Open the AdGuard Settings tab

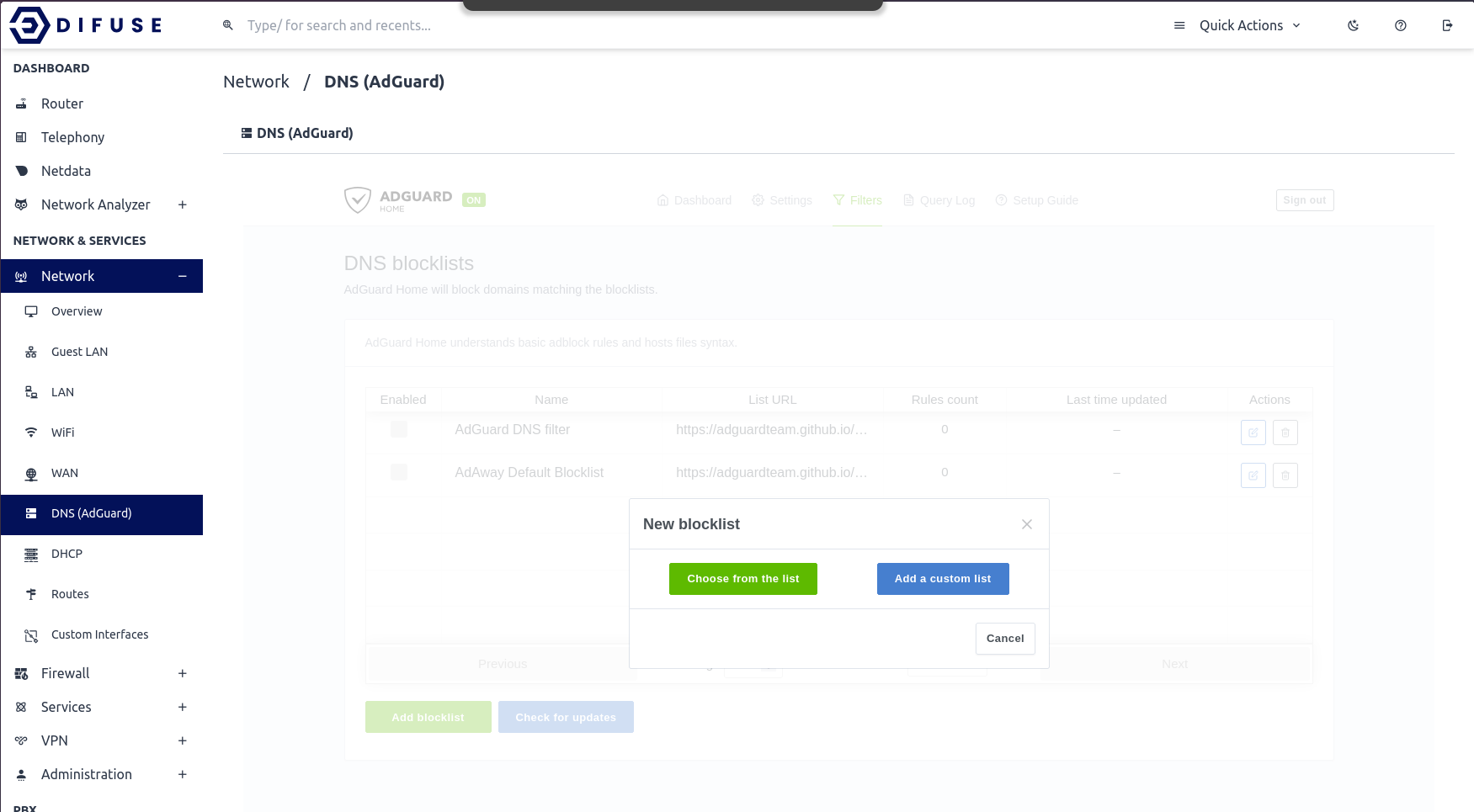tap(782, 200)
